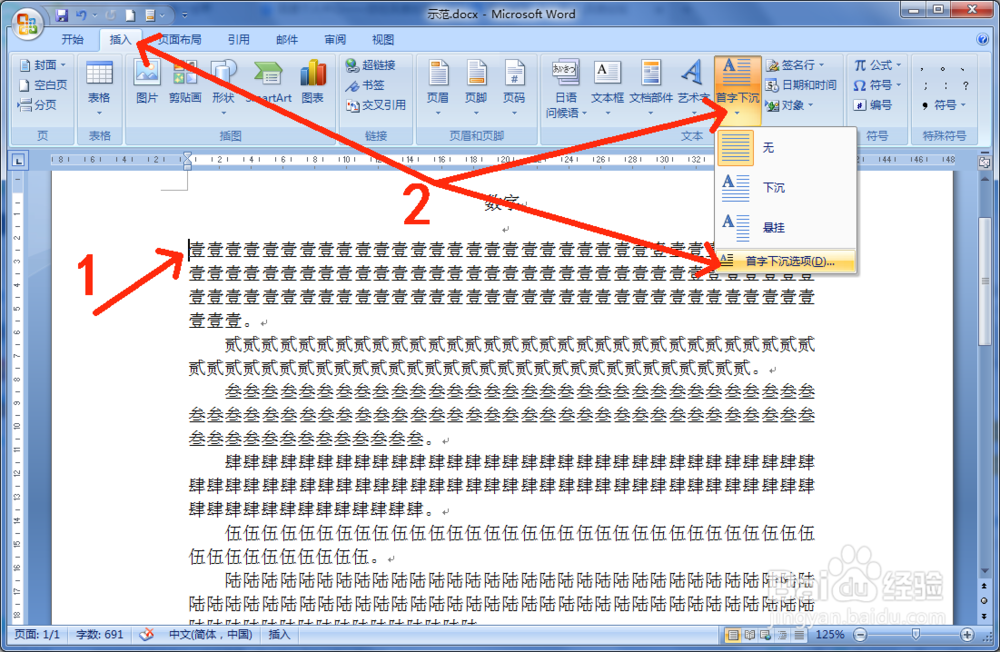Click zoom in plus button
1000x652 pixels.
point(967,635)
